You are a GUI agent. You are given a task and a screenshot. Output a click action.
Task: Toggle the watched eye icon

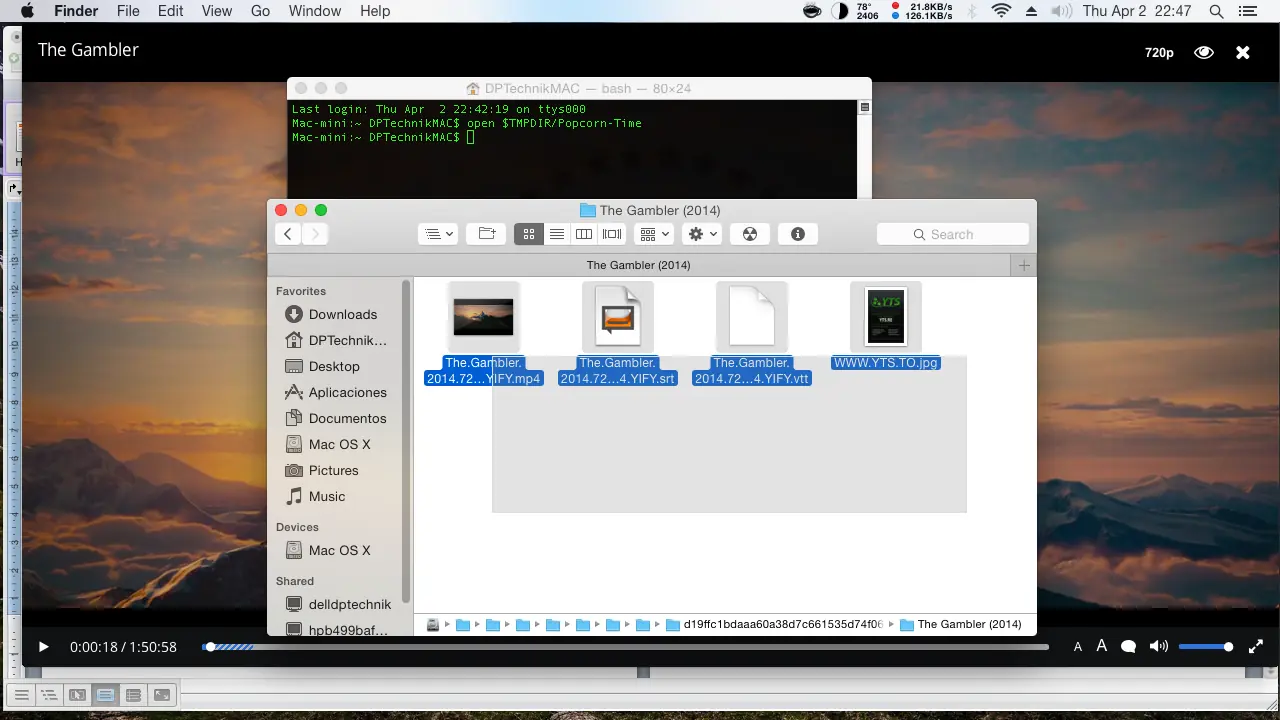tap(1204, 52)
